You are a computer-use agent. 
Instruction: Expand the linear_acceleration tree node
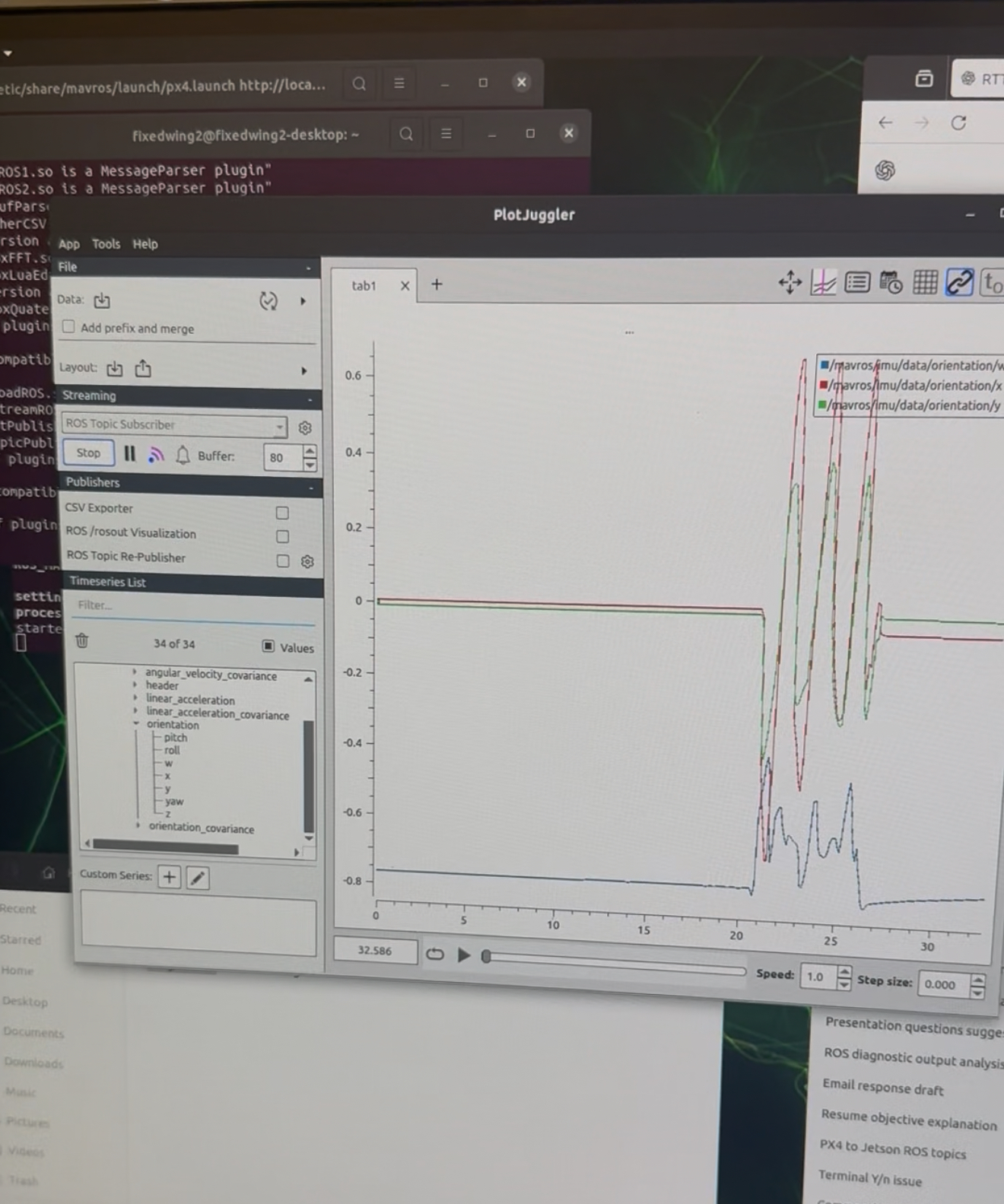pyautogui.click(x=135, y=697)
